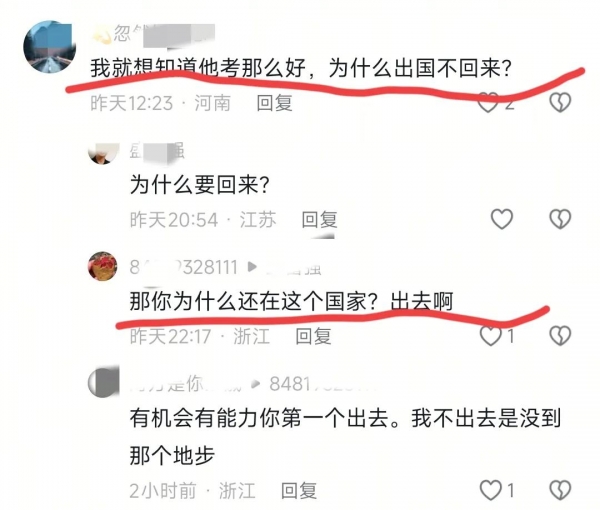Like the 江苏 reply with heart icon
The image size is (600, 510).
pos(502,219)
